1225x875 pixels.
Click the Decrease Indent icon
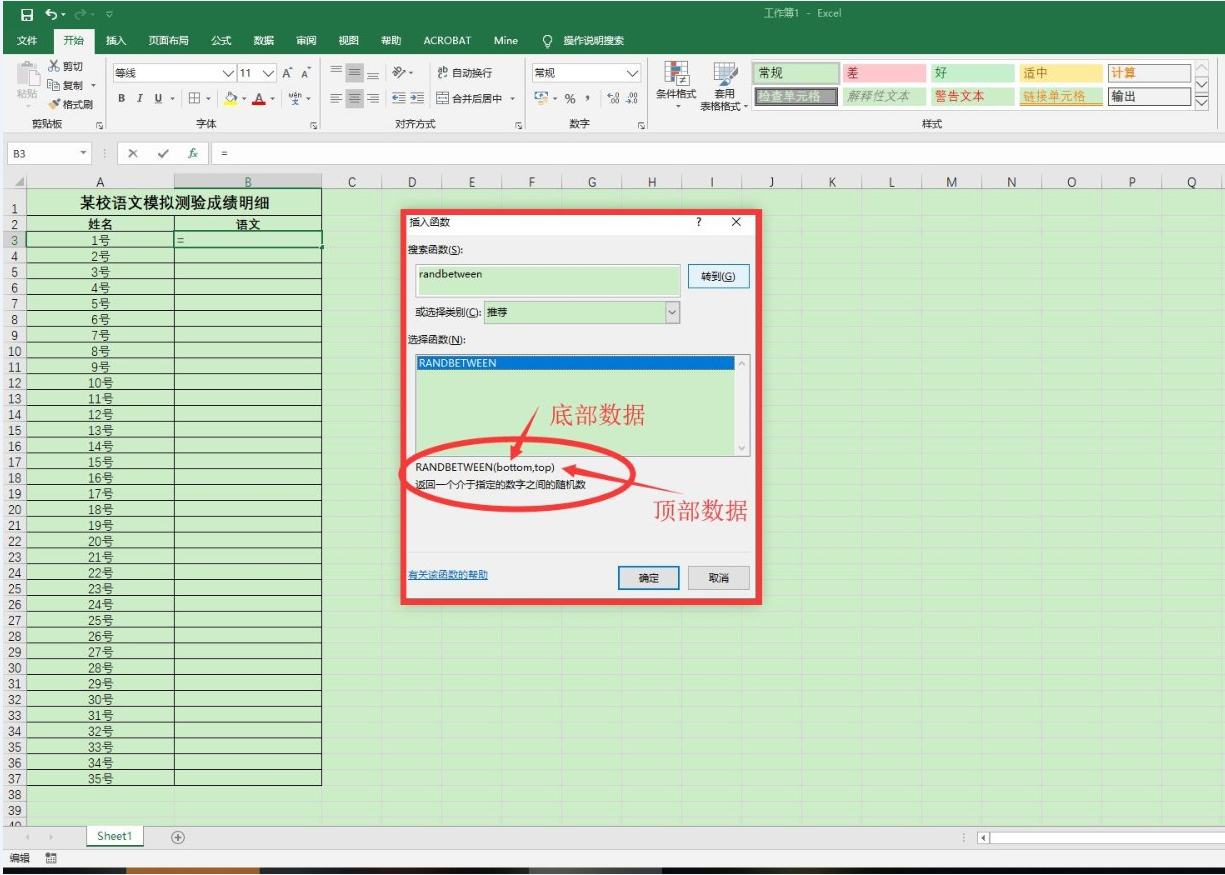point(399,98)
